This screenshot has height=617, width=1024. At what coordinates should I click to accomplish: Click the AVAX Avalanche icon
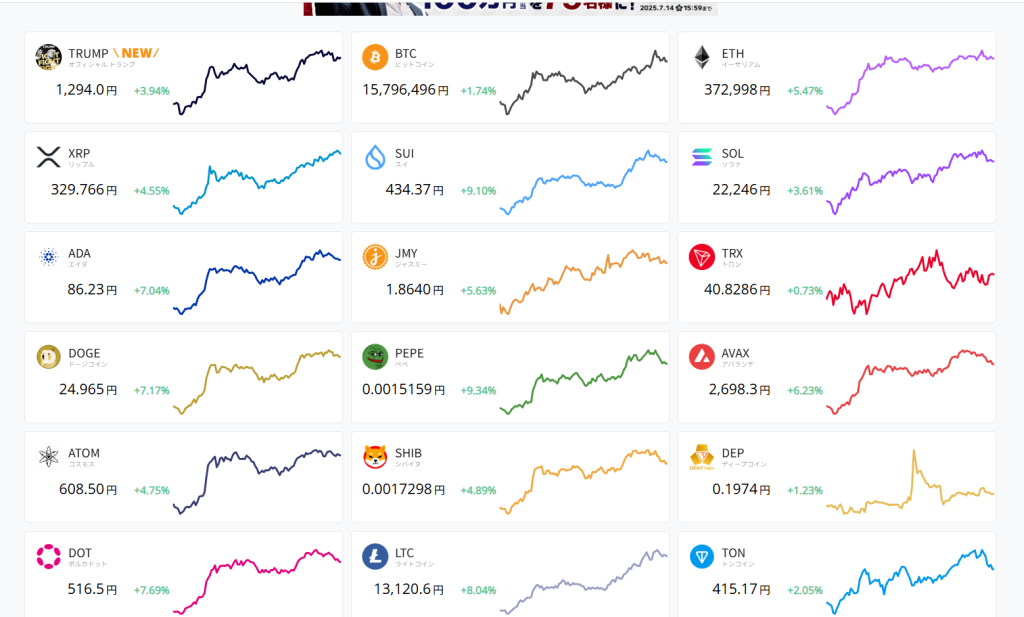click(702, 357)
